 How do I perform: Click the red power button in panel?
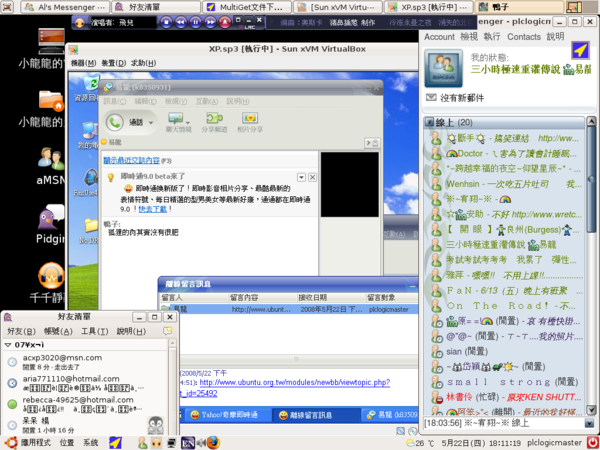tap(592, 443)
